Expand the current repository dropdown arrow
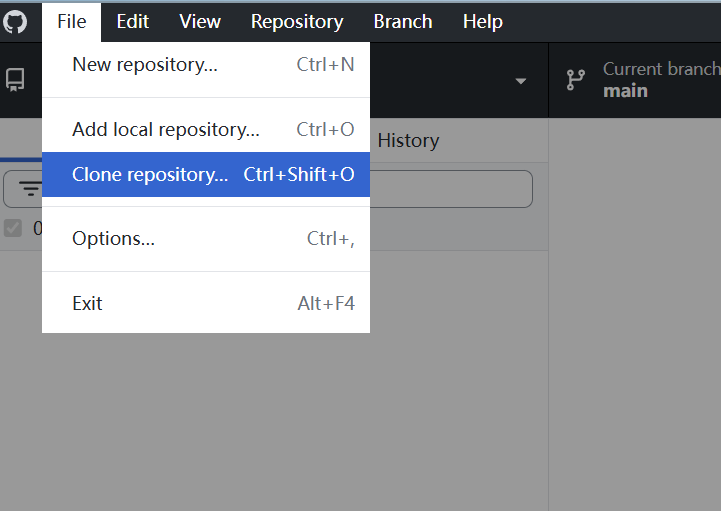This screenshot has height=511, width=721. click(520, 81)
